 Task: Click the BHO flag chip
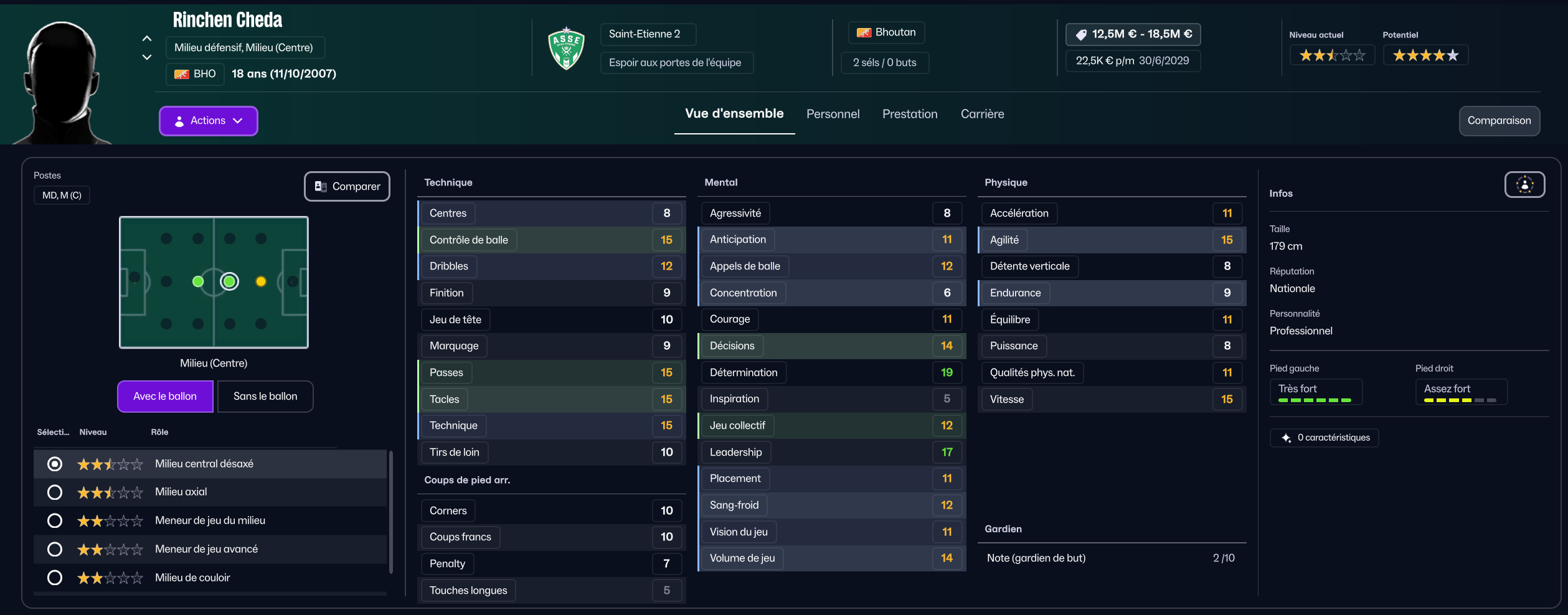(195, 74)
